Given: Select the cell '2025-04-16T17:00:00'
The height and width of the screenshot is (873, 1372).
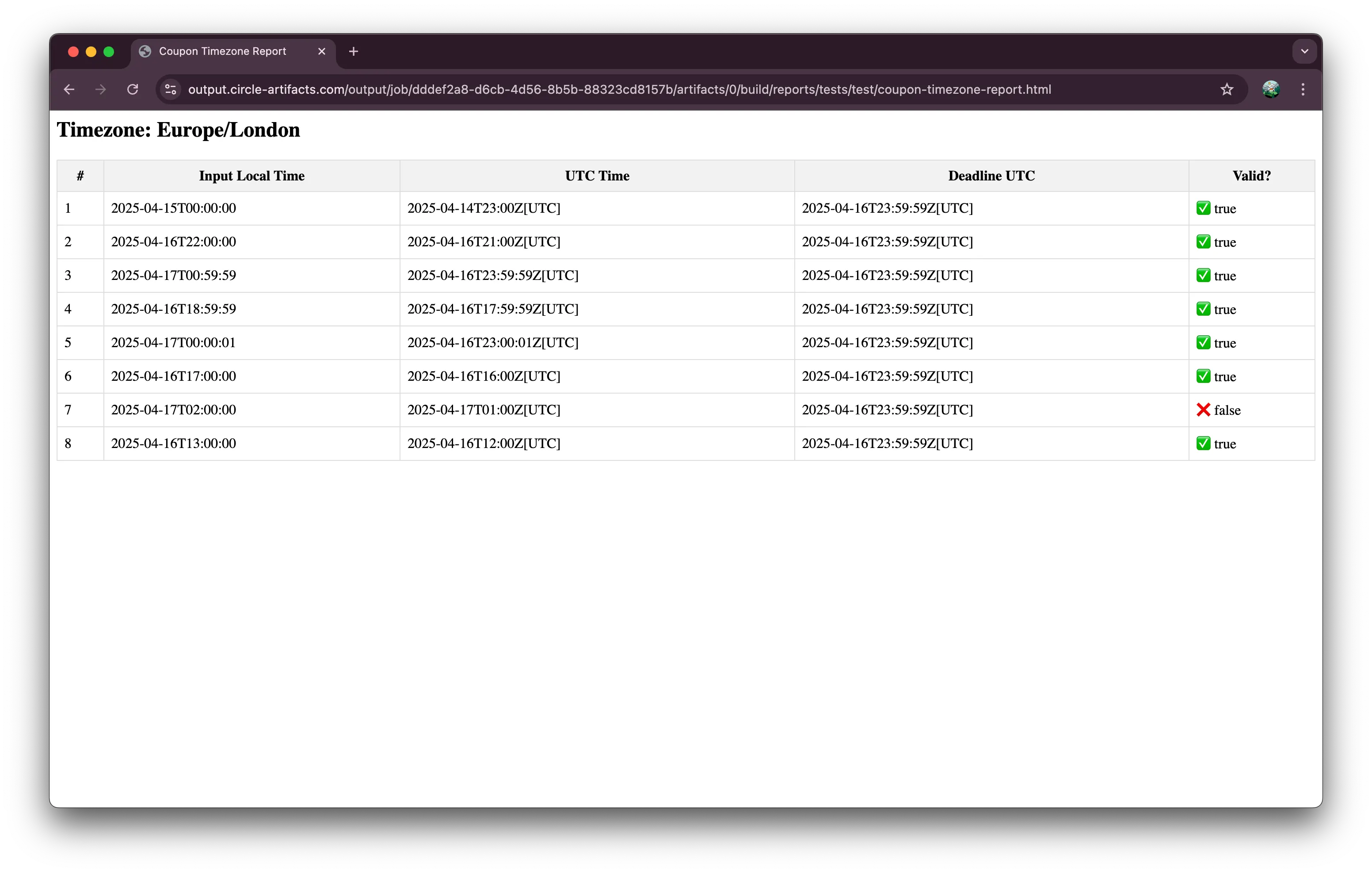Looking at the screenshot, I should [252, 376].
